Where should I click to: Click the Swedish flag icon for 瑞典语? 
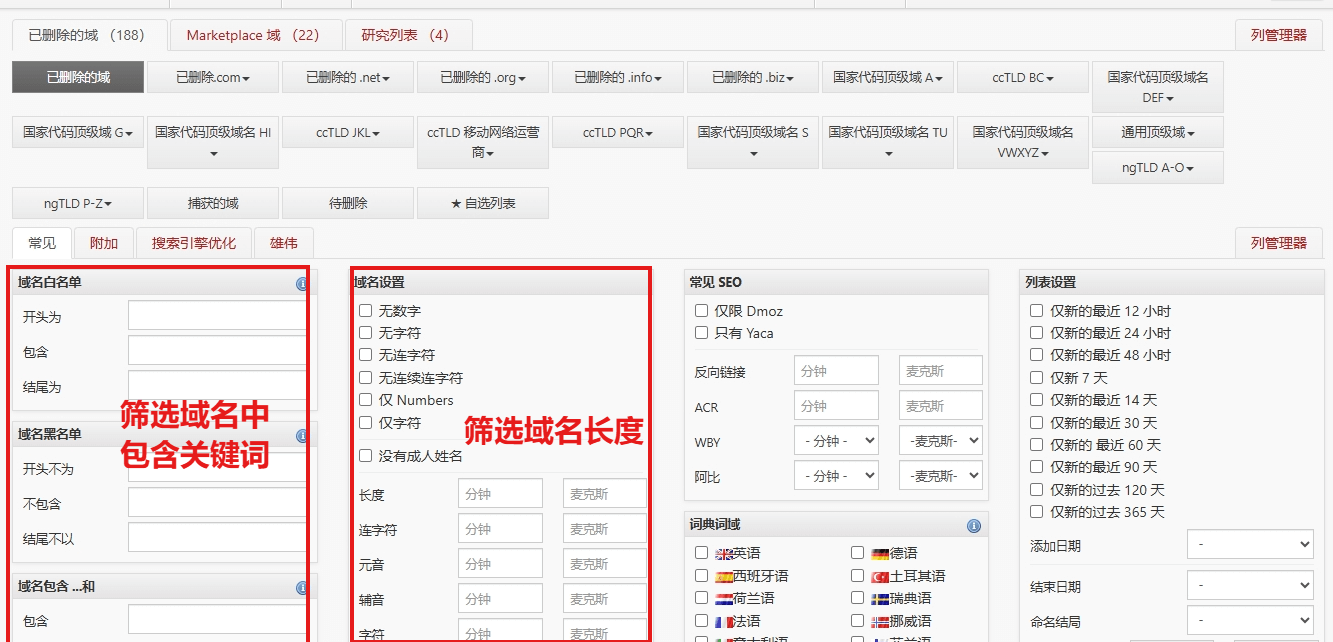point(880,599)
